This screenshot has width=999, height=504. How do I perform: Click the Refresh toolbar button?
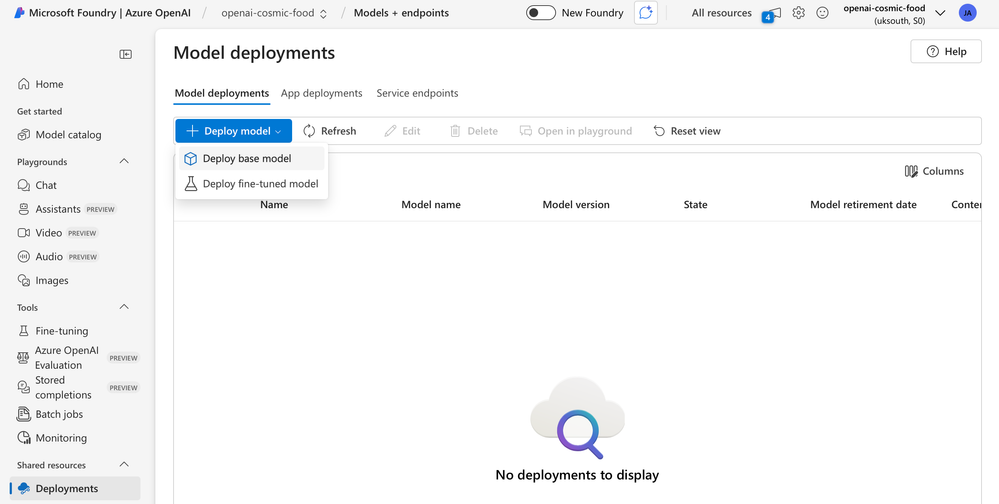click(329, 131)
